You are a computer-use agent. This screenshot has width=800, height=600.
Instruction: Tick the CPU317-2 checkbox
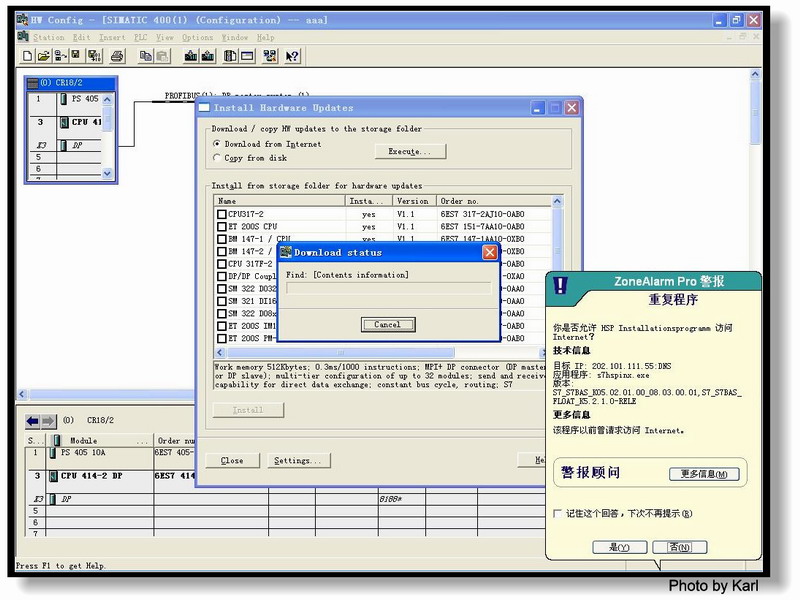pos(221,214)
